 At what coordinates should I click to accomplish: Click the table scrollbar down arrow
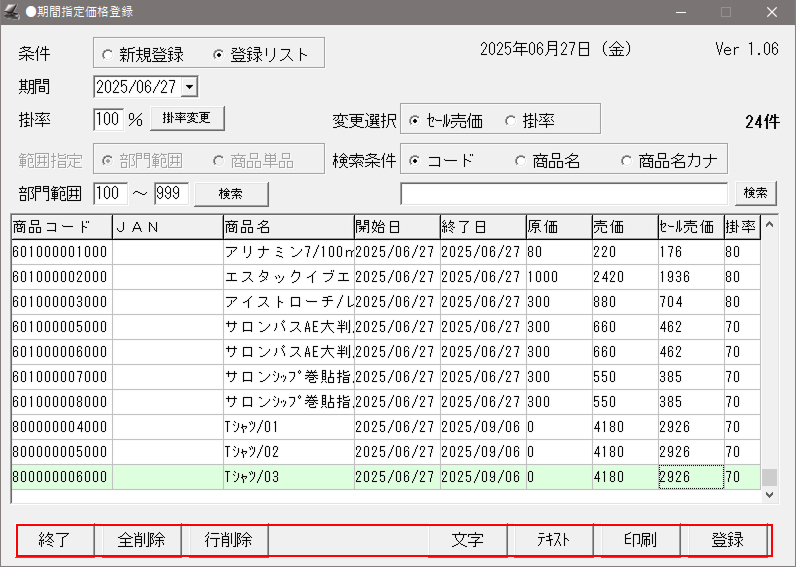769,494
